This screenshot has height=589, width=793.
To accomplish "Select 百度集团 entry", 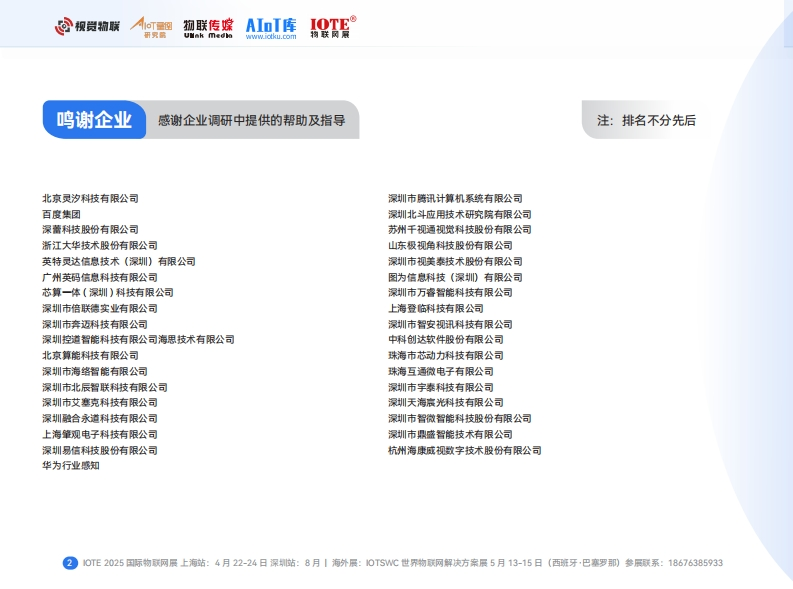I will click(61, 214).
